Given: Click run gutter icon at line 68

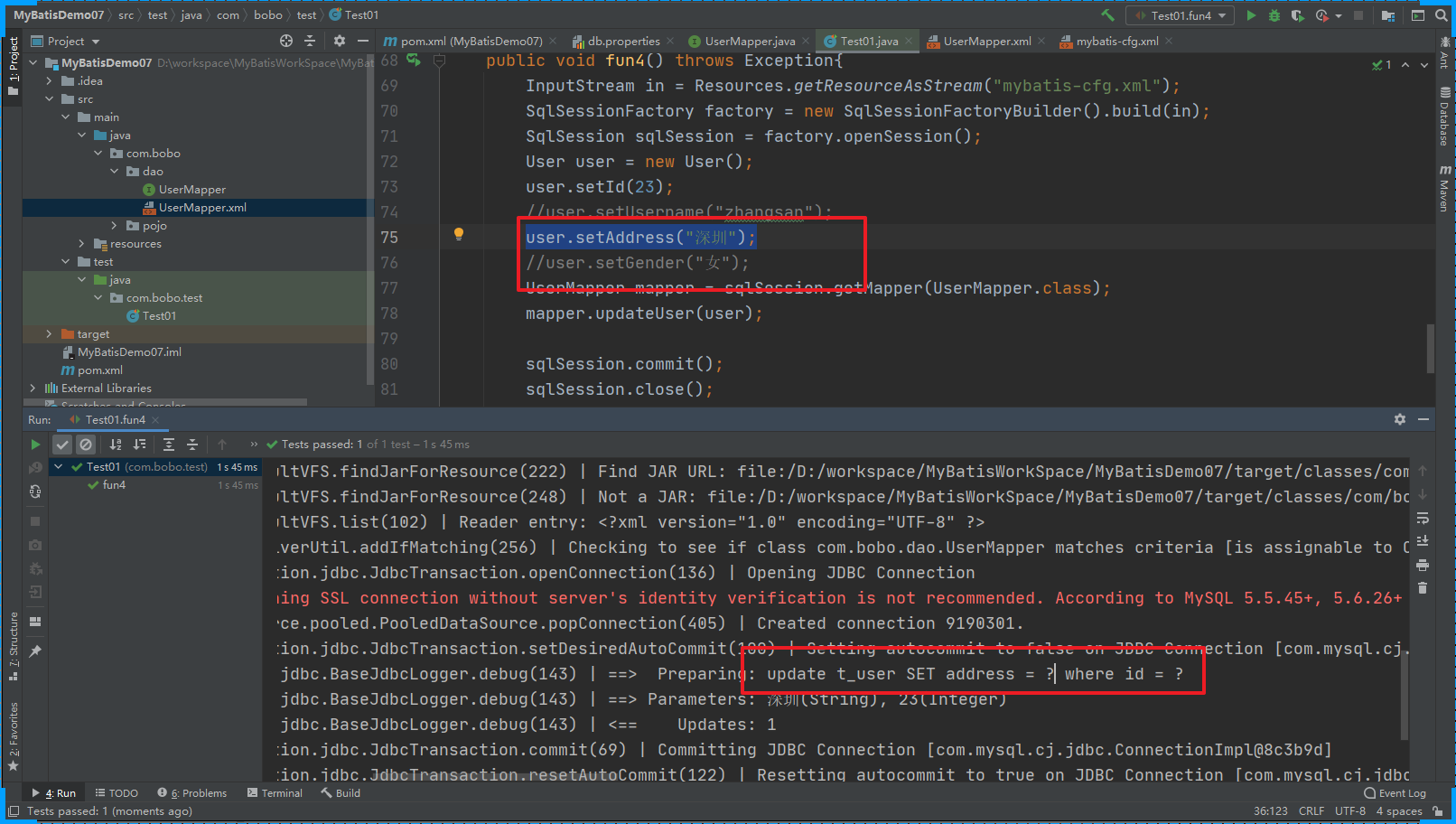Looking at the screenshot, I should 414,61.
